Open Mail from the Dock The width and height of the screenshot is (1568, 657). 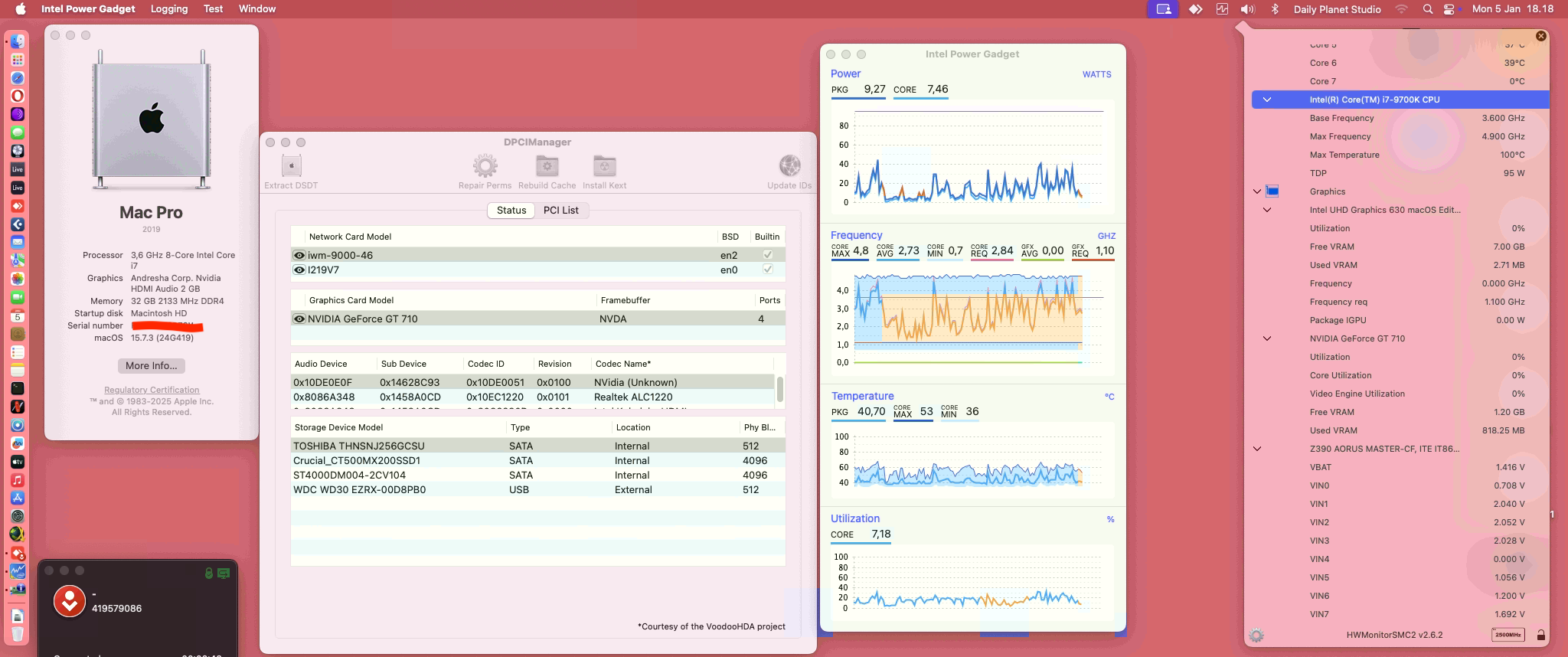click(x=17, y=242)
